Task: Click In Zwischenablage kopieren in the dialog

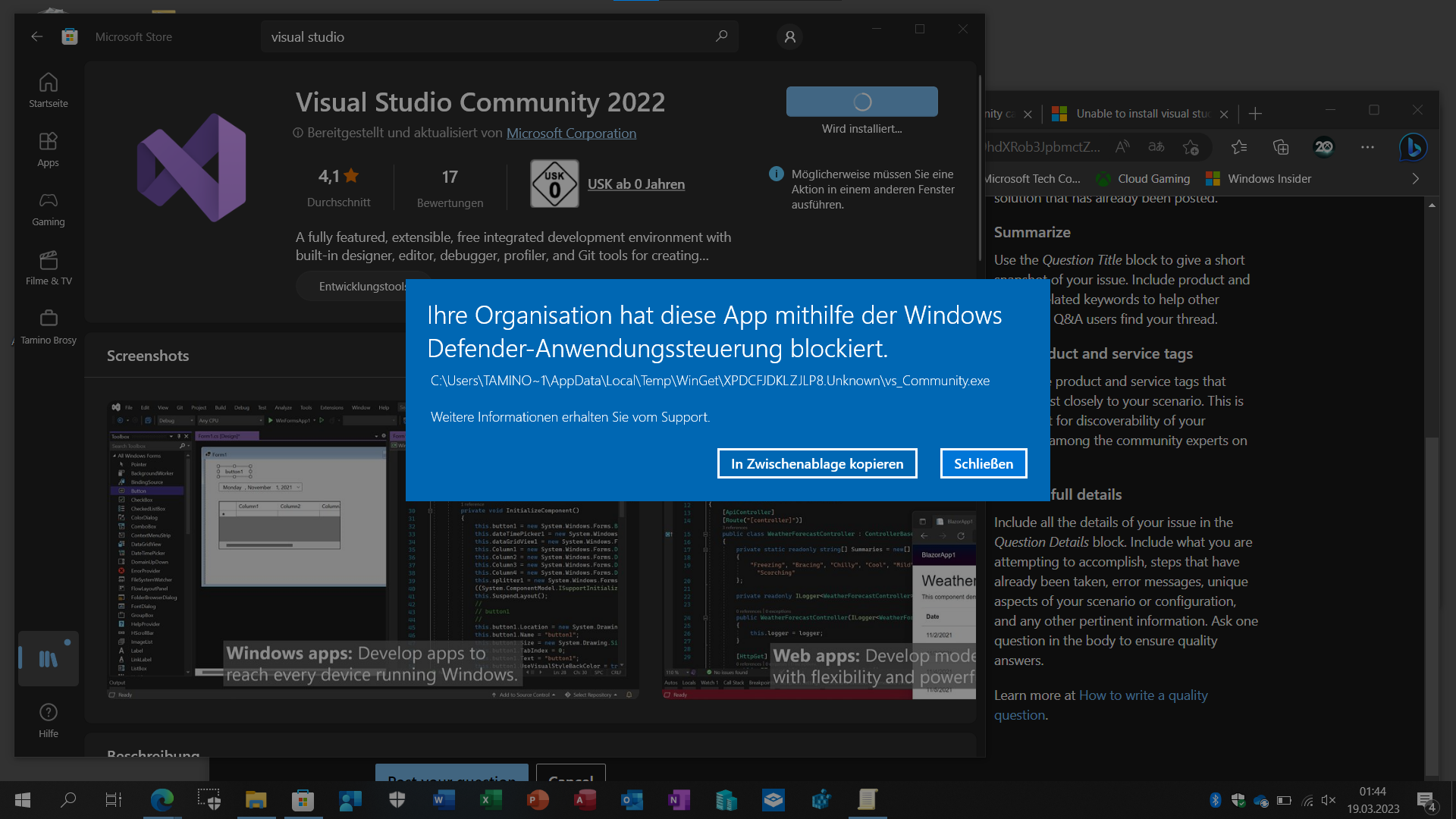Action: pos(817,463)
